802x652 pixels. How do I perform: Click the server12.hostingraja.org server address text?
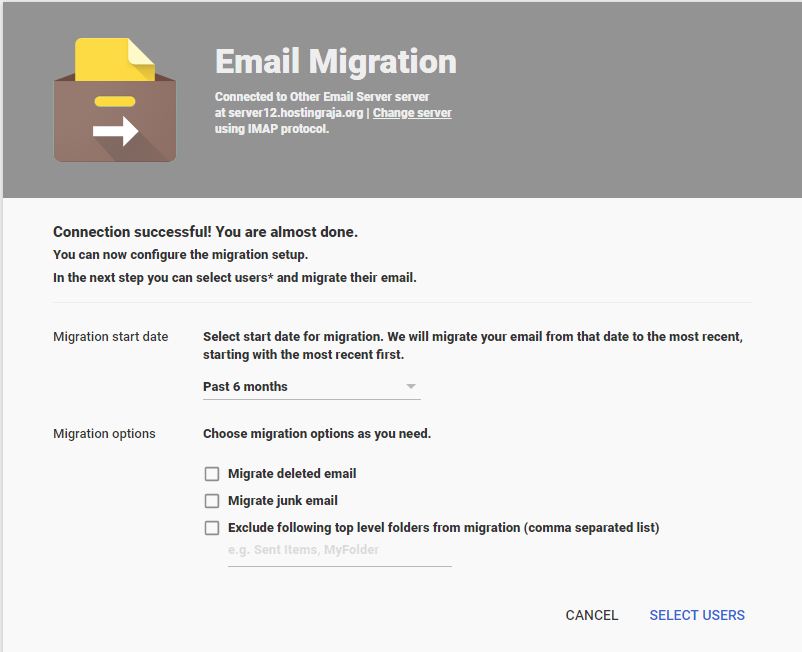click(296, 113)
